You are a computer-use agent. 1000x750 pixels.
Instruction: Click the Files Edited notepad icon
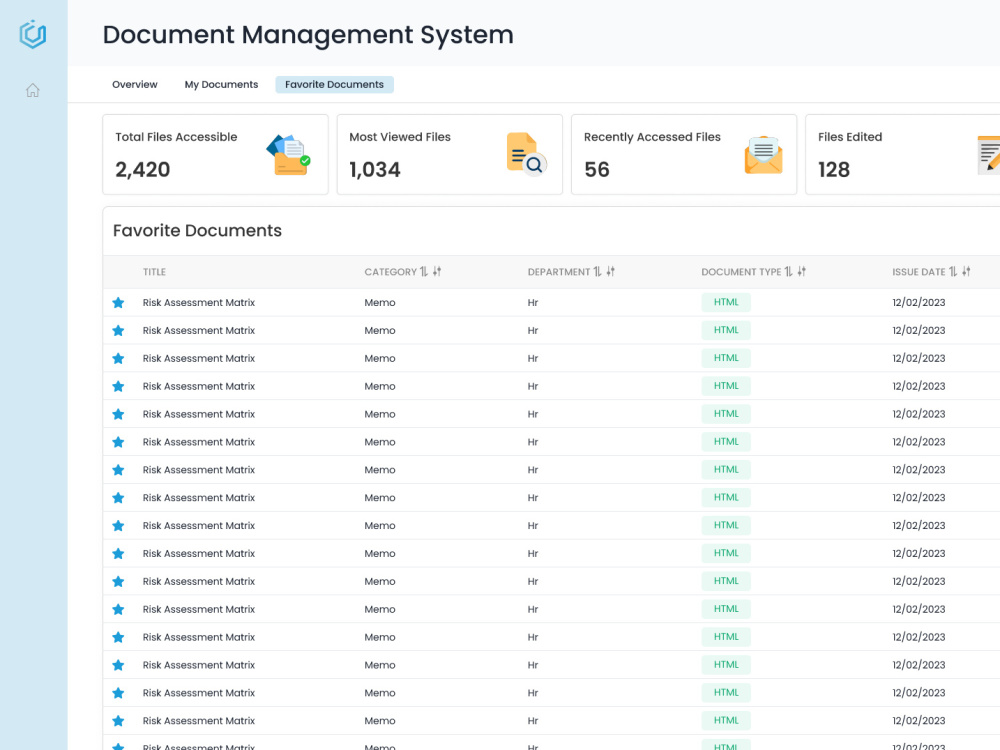coord(989,155)
